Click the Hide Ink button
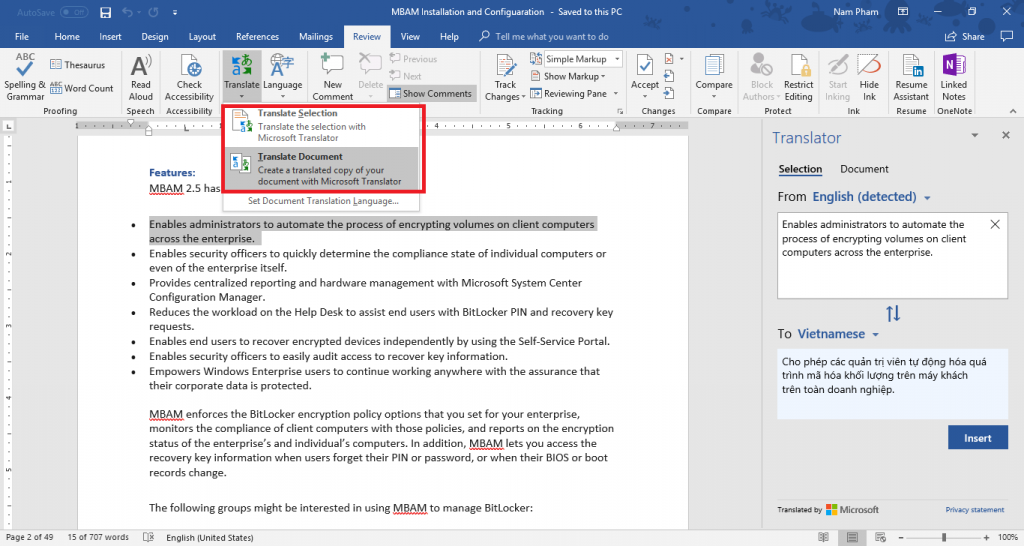This screenshot has width=1024, height=546. [x=869, y=77]
